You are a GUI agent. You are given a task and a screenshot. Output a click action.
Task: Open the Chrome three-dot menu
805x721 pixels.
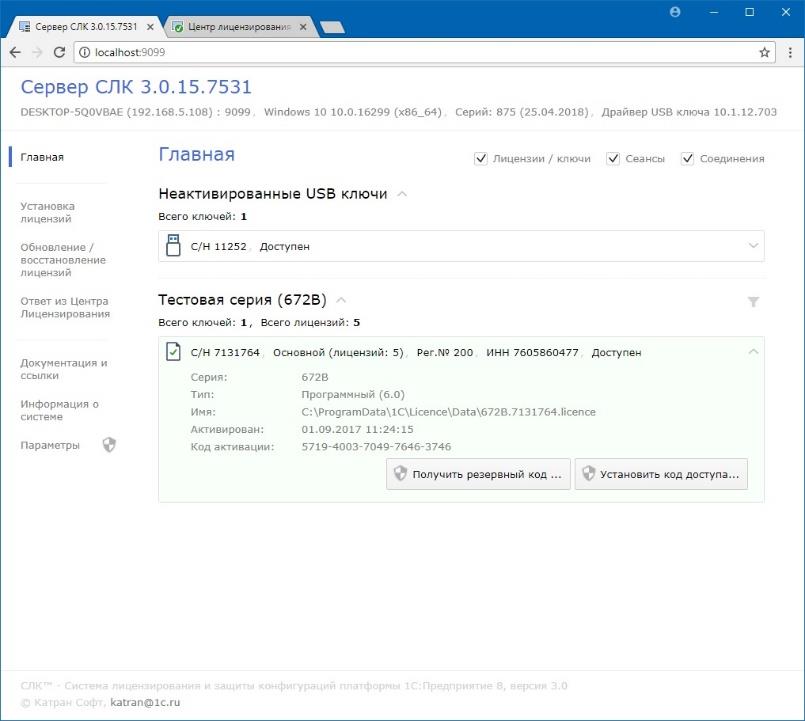point(790,52)
